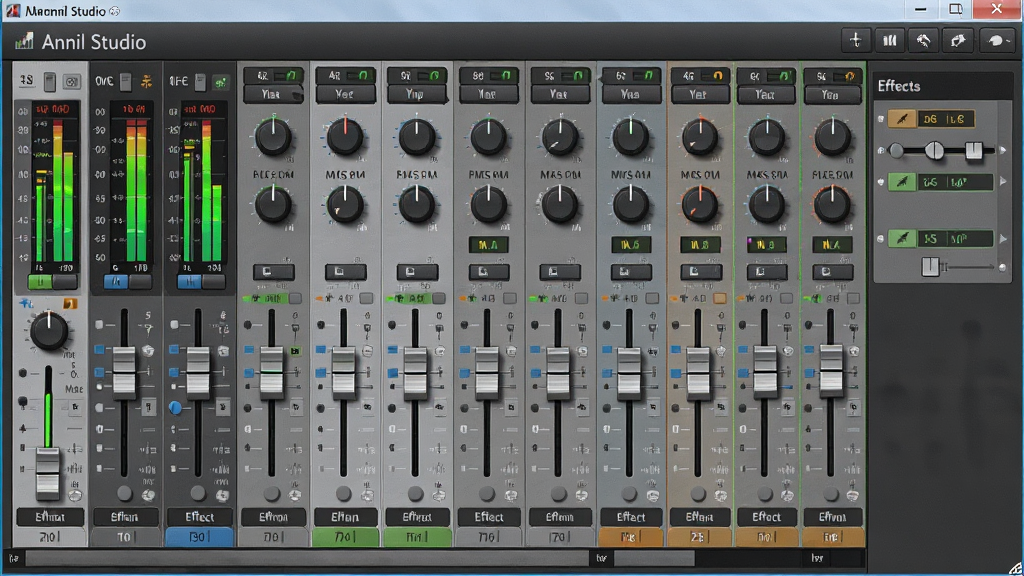Click the export arrow icon in top toolbar
The height and width of the screenshot is (576, 1024).
(x=957, y=40)
